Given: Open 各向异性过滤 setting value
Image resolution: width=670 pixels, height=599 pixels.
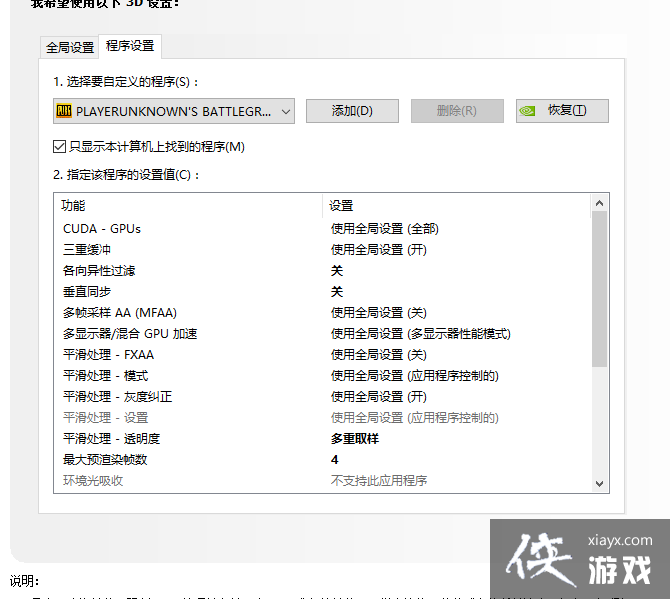Looking at the screenshot, I should (337, 271).
